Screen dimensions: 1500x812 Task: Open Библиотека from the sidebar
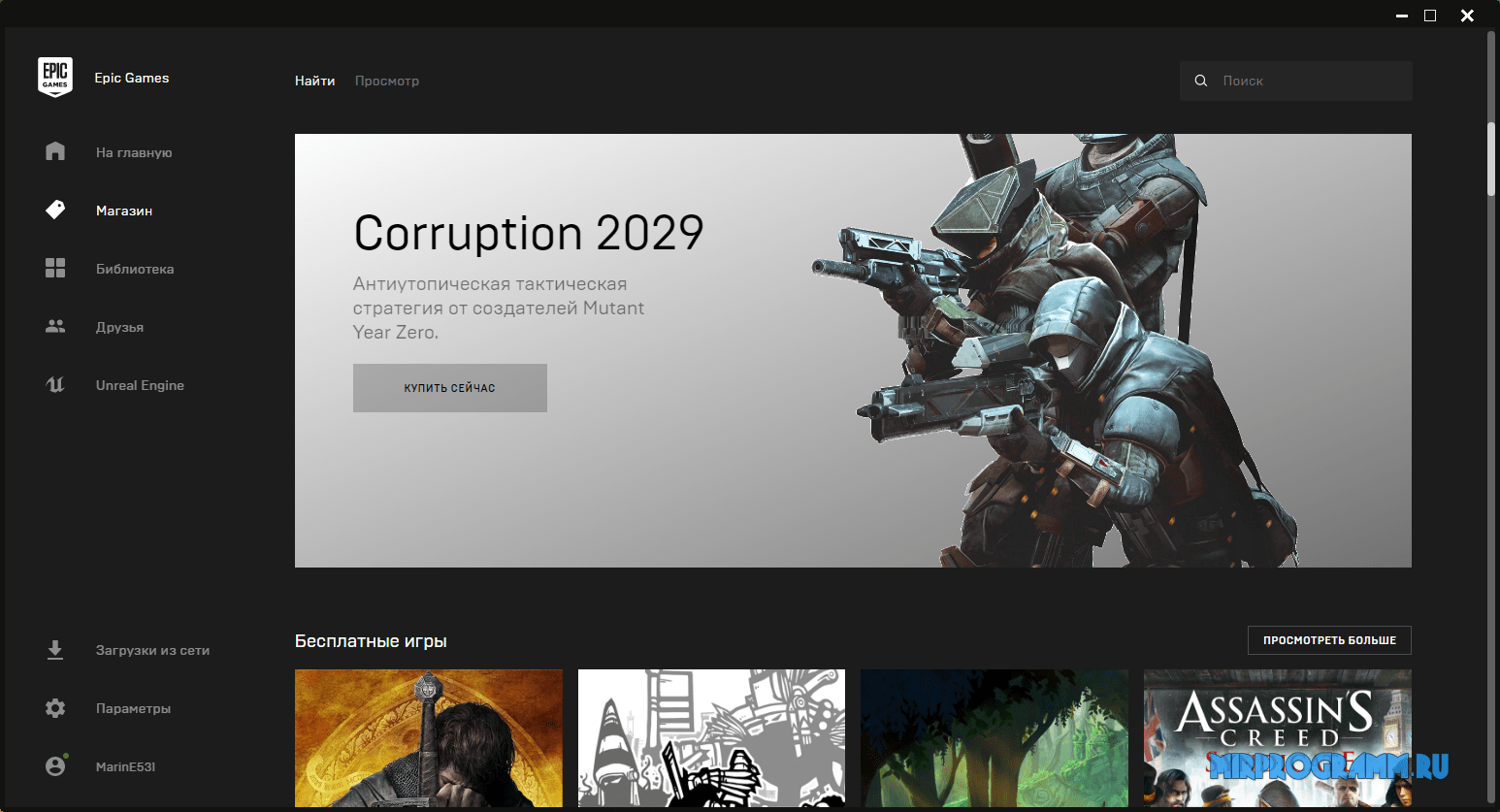tap(135, 269)
